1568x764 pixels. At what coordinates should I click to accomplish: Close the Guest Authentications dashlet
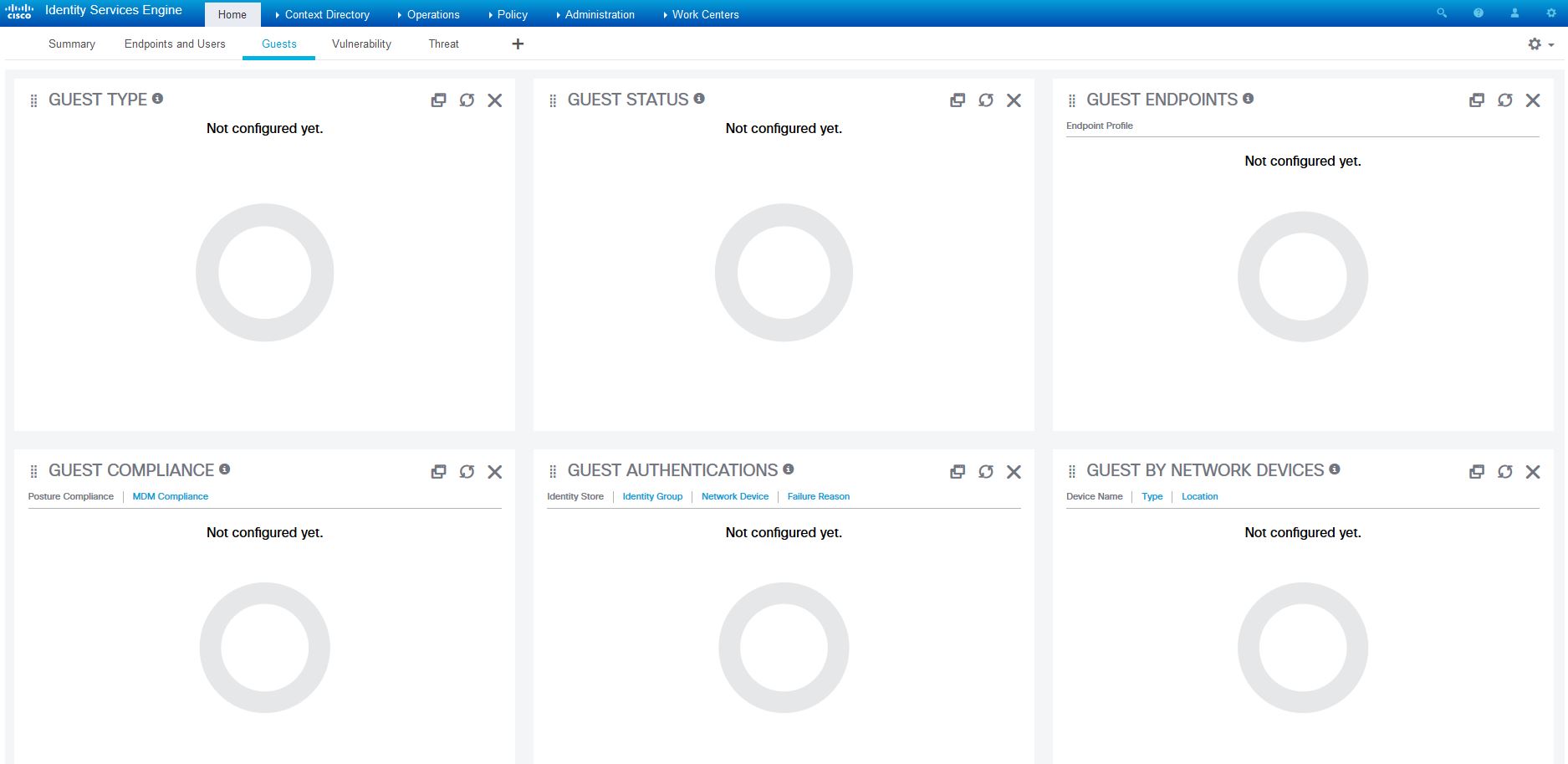tap(1014, 472)
